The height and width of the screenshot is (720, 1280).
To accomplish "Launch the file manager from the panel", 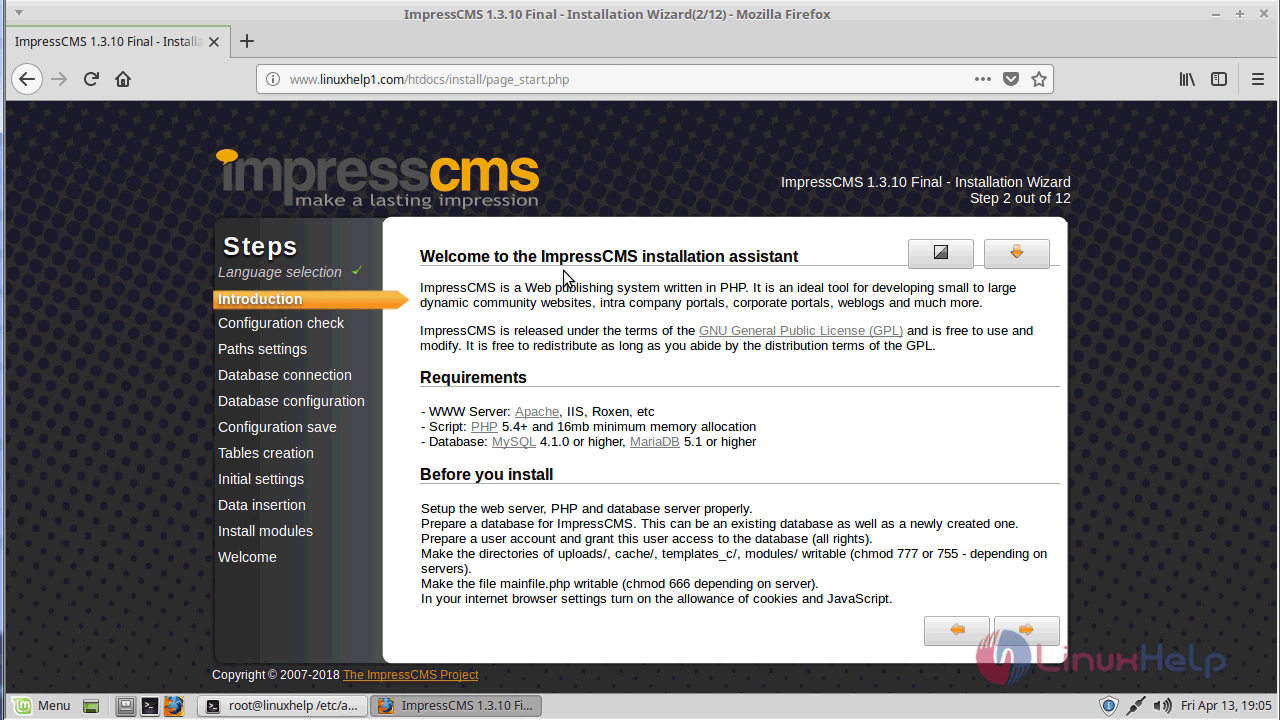I will pos(125,706).
